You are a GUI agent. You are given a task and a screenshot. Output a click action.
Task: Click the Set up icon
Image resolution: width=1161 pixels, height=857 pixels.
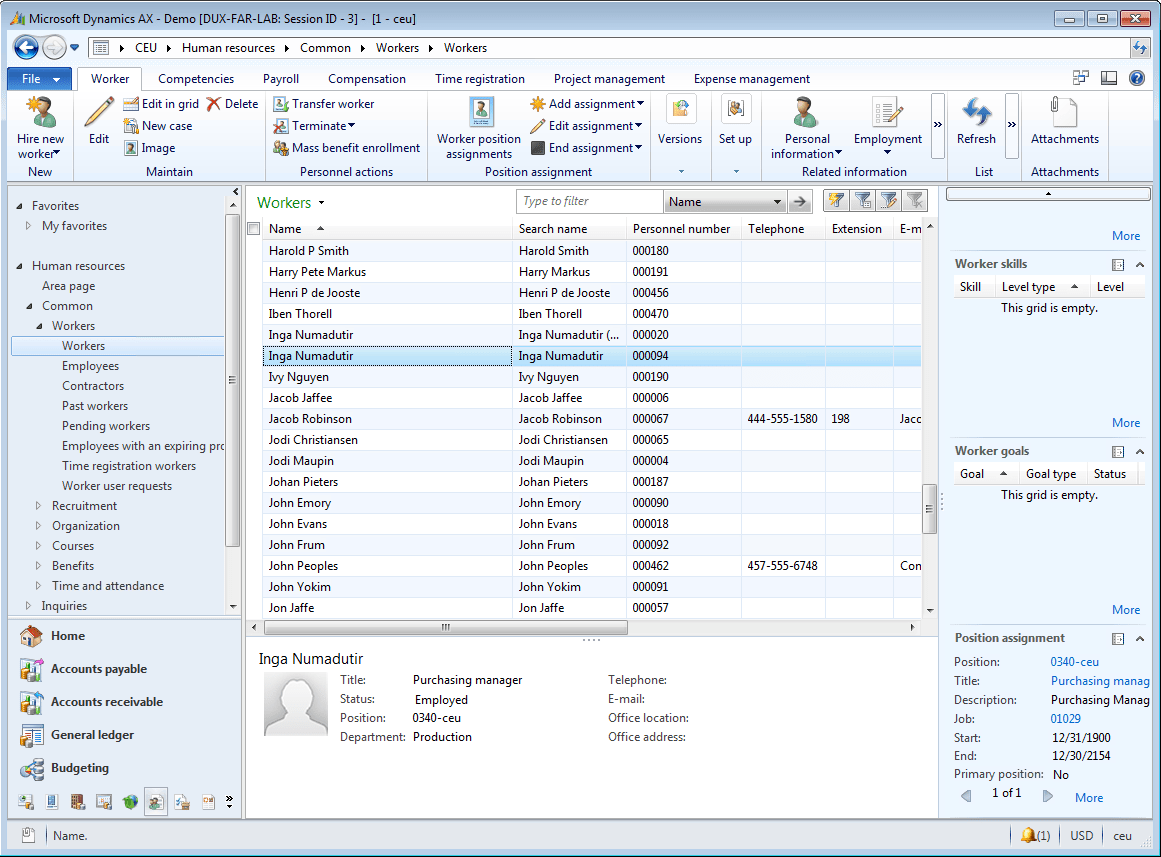pos(735,121)
